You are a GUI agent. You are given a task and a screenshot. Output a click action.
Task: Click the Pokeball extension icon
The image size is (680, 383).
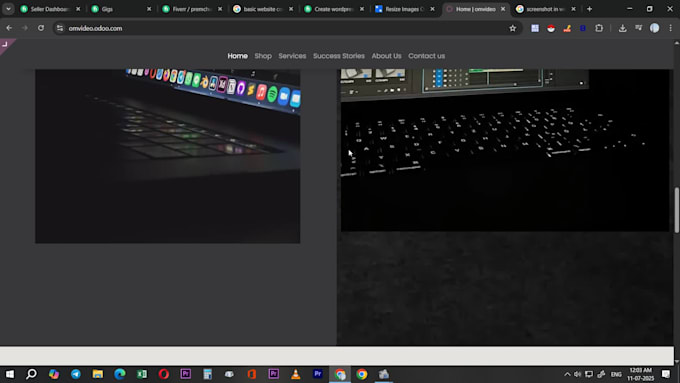[x=551, y=28]
